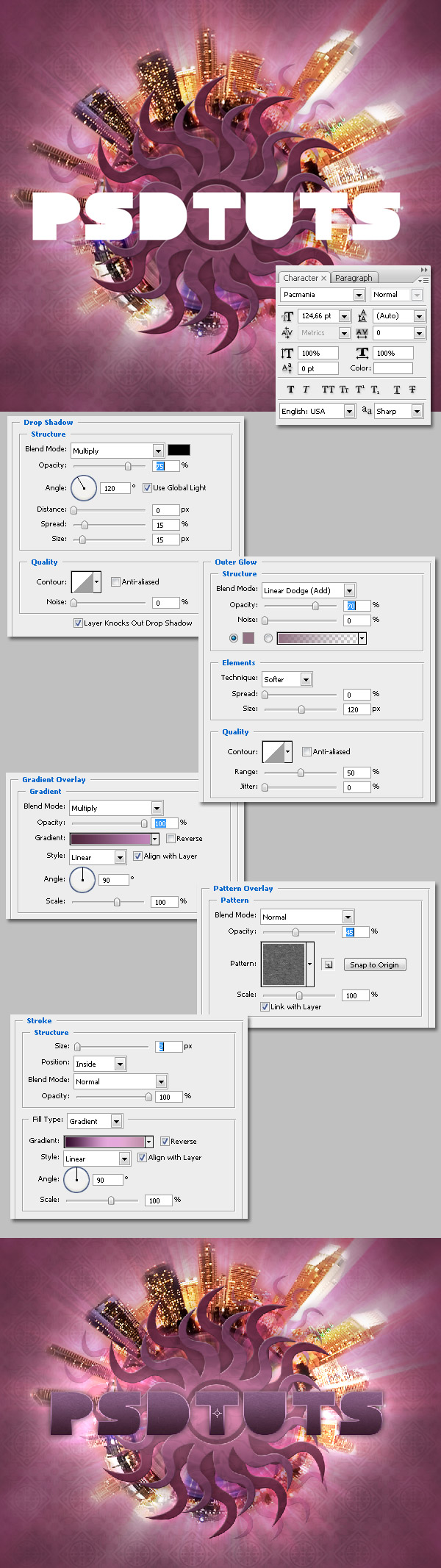Click the leading icon
The height and width of the screenshot is (1568, 441).
pos(362,316)
